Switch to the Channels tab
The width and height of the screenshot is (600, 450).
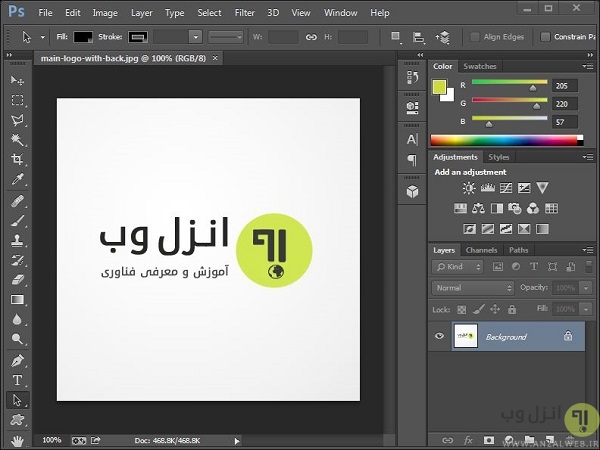[x=481, y=250]
